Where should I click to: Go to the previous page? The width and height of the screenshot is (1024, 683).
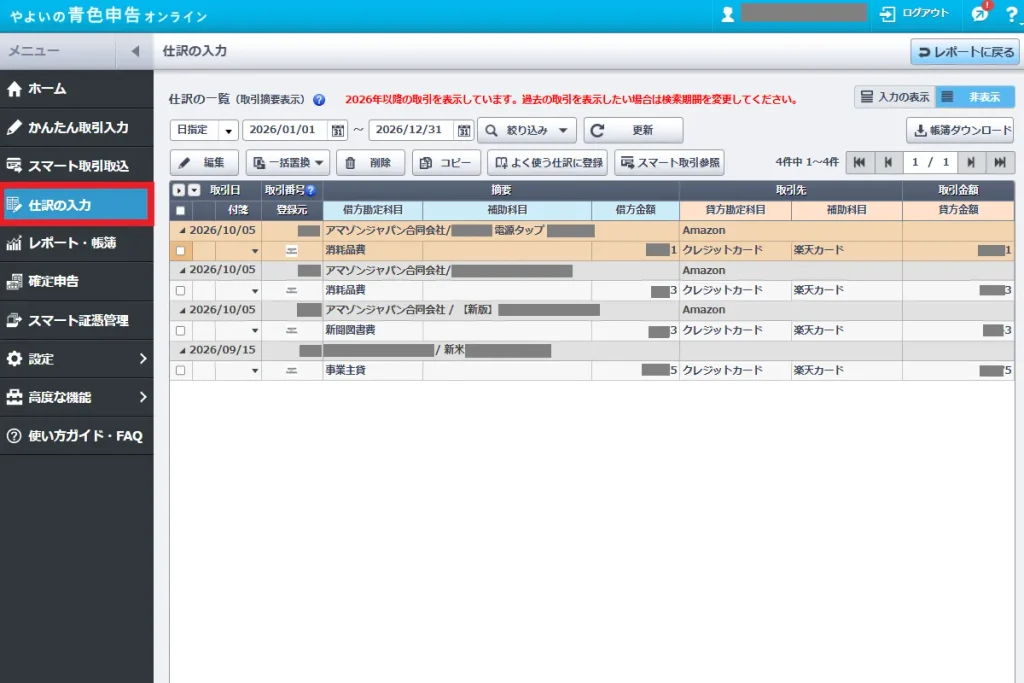pos(888,163)
